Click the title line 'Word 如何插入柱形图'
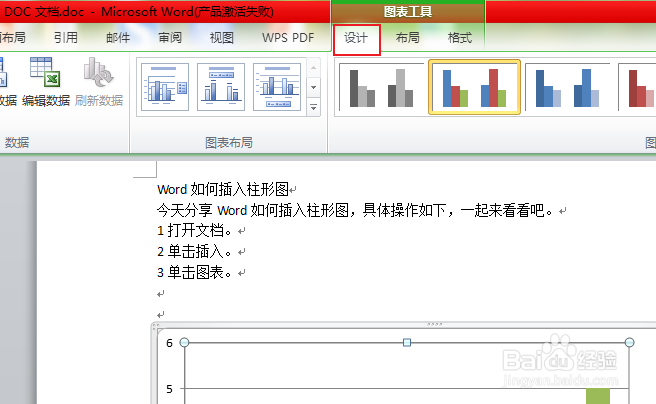The width and height of the screenshot is (656, 404). point(223,189)
